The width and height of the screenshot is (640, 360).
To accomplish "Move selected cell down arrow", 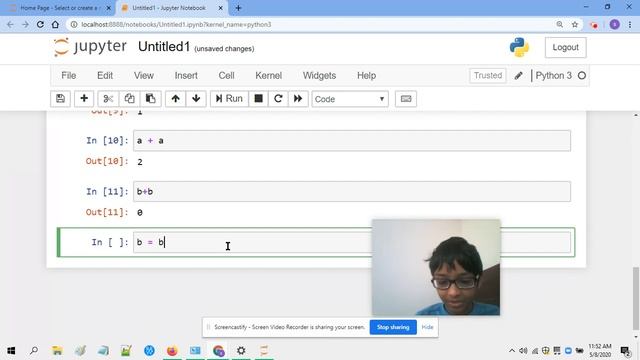I will tap(196, 99).
